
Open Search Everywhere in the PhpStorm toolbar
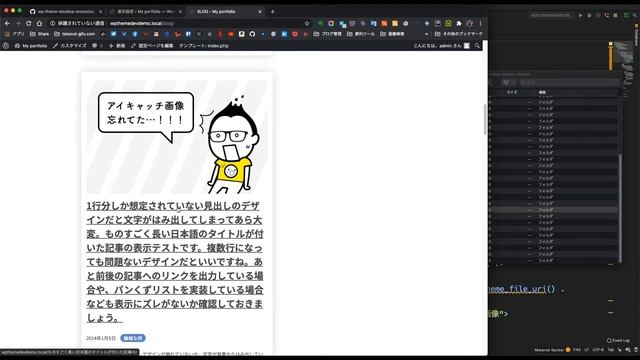click(x=635, y=16)
